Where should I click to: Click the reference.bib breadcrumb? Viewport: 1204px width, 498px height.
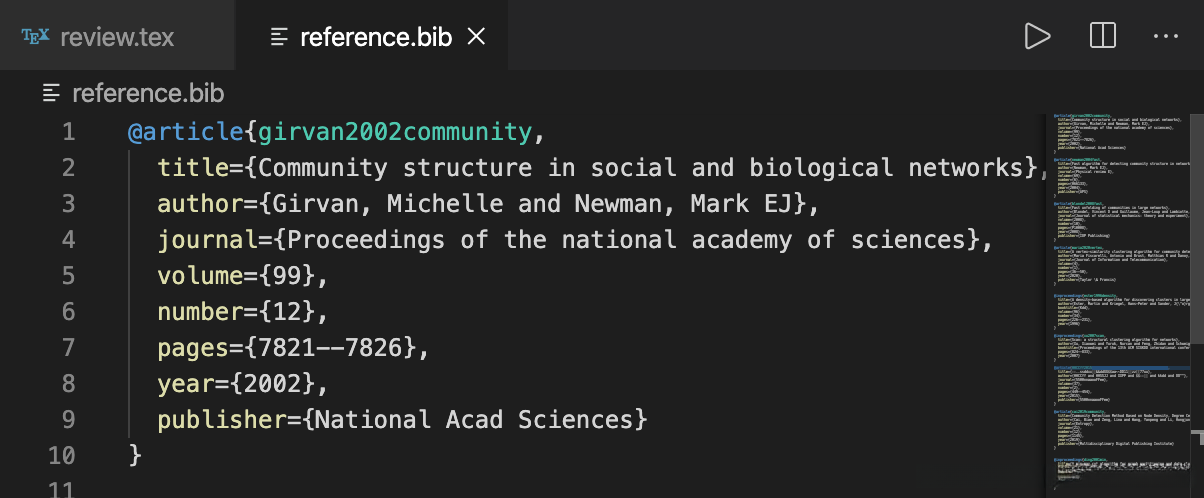click(x=148, y=94)
